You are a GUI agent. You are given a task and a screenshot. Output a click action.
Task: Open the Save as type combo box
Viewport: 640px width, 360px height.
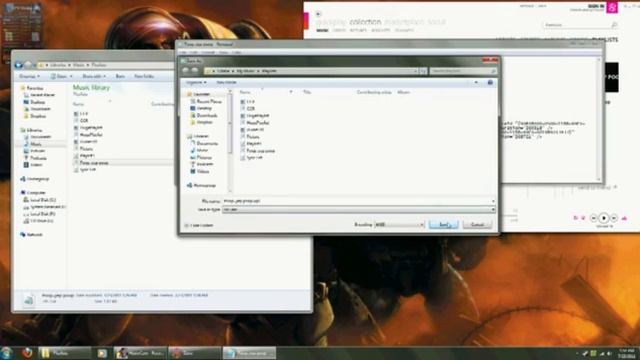[x=358, y=209]
